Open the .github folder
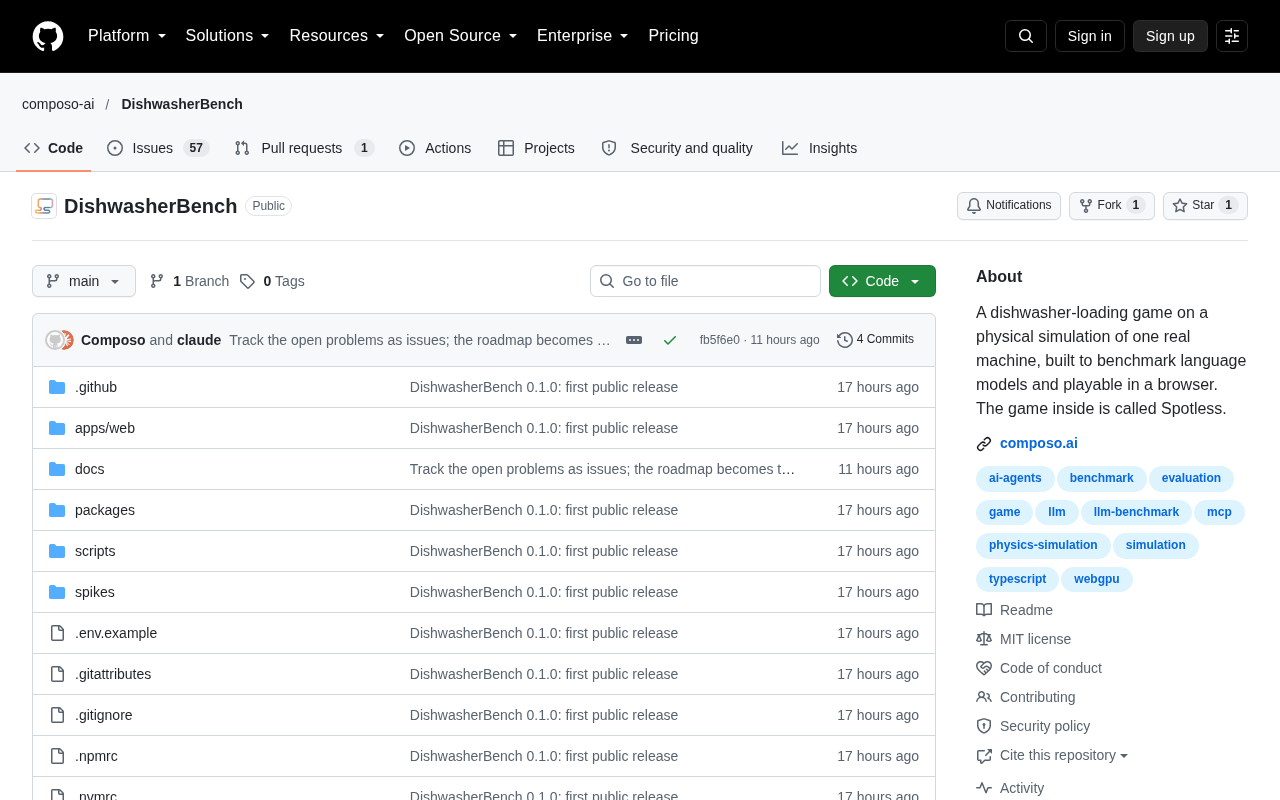1280x800 pixels. coord(96,387)
